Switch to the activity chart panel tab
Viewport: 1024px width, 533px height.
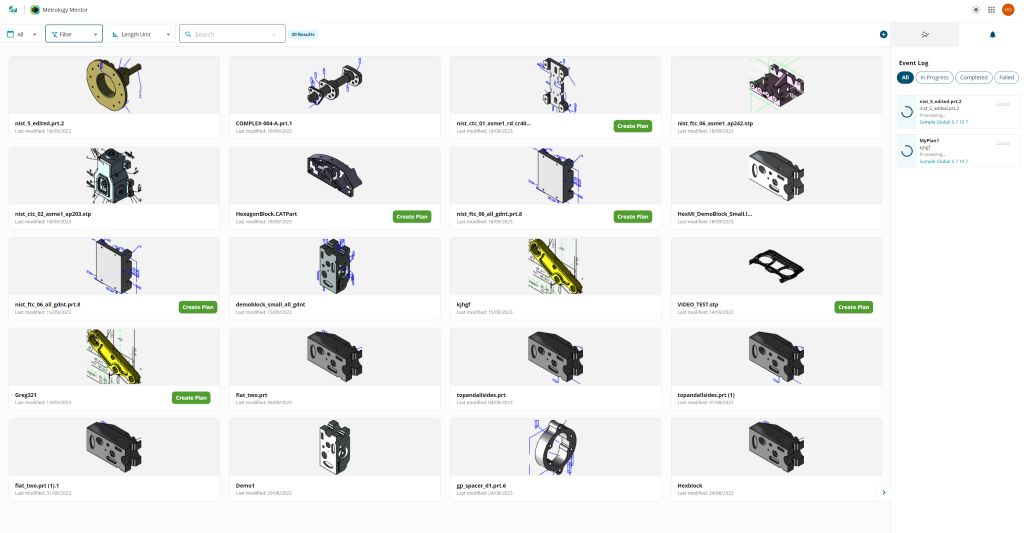pyautogui.click(x=924, y=34)
